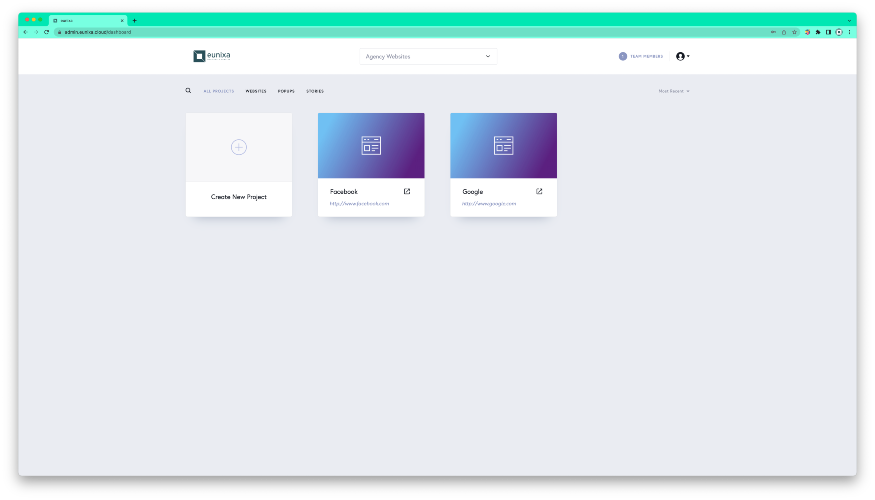The height and width of the screenshot is (500, 875).
Task: Click the Team Members avatar circle
Action: (623, 56)
